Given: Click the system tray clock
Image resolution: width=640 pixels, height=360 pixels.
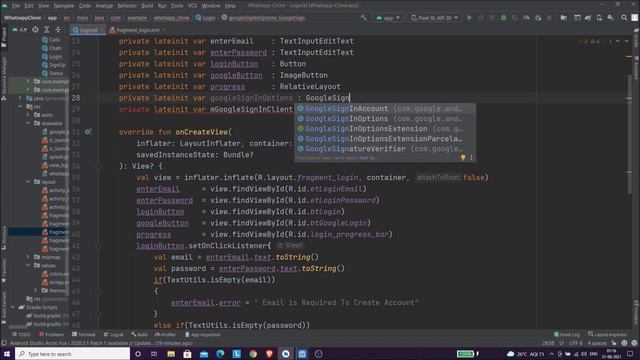Looking at the screenshot, I should click(611, 354).
